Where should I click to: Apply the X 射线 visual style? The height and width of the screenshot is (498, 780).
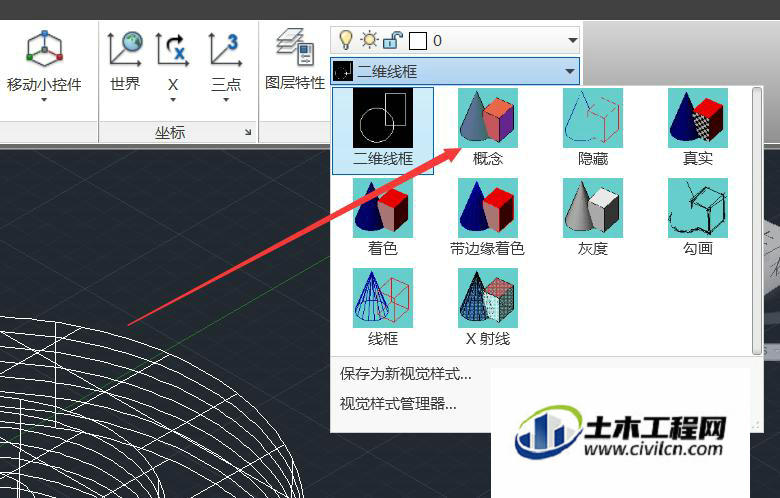point(488,298)
